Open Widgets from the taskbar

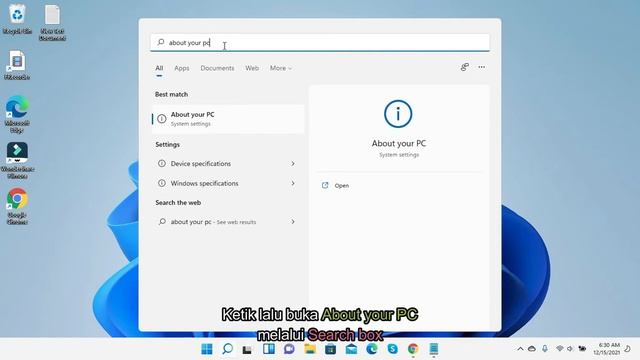tap(269, 349)
